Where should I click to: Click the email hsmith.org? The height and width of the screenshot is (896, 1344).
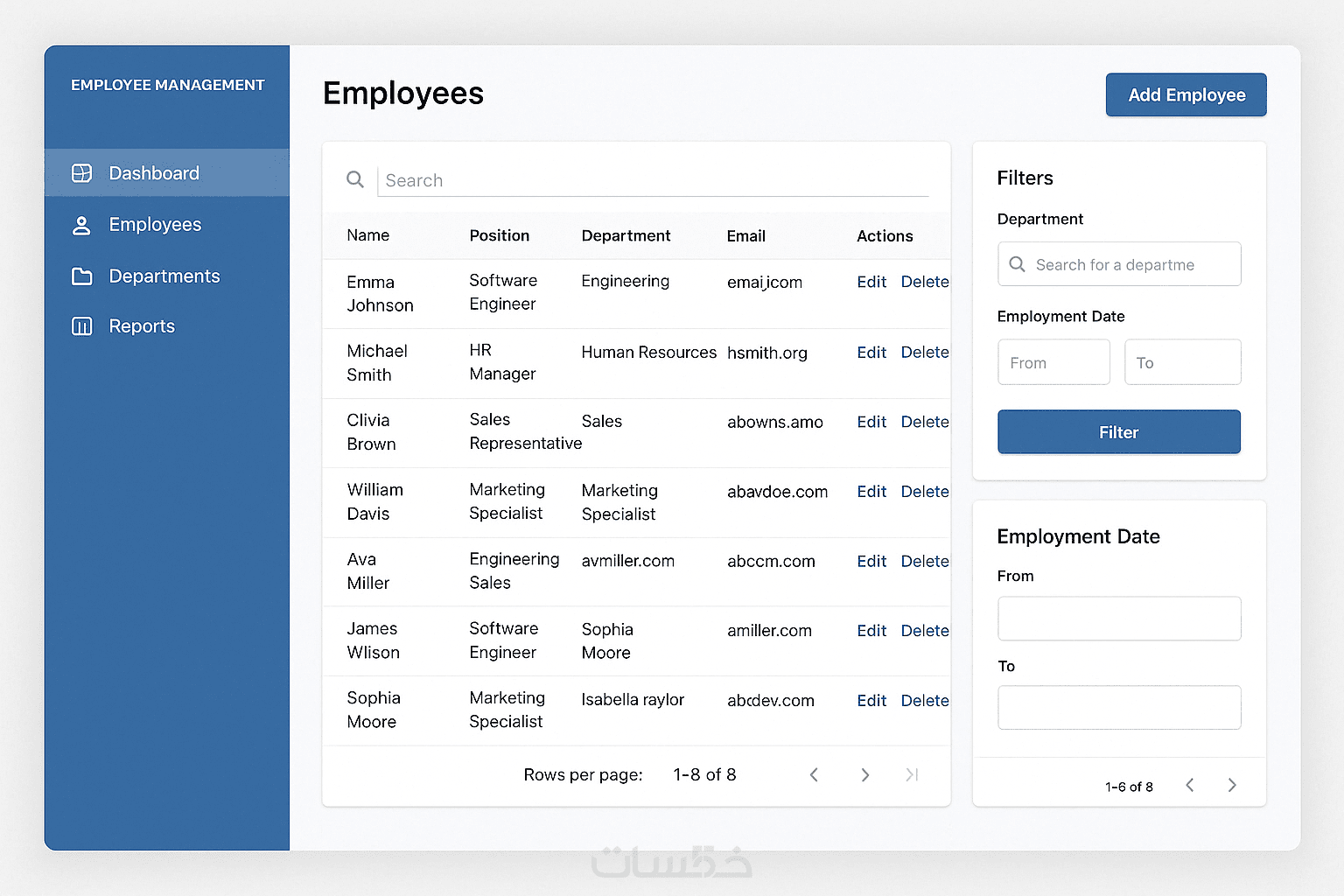(767, 353)
